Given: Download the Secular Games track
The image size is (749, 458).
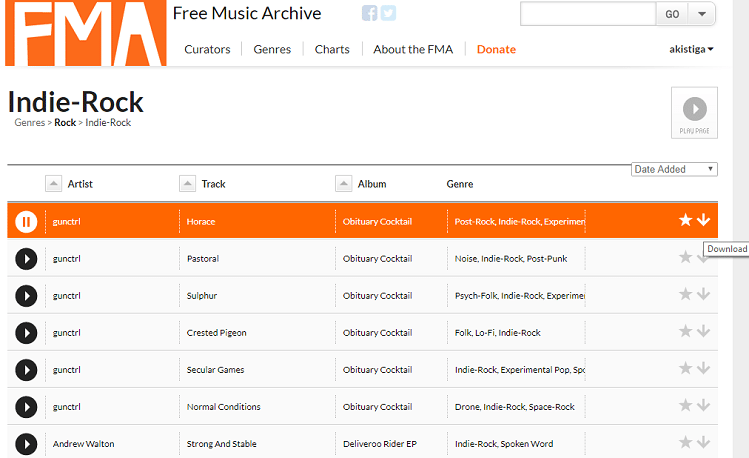Looking at the screenshot, I should 704,369.
